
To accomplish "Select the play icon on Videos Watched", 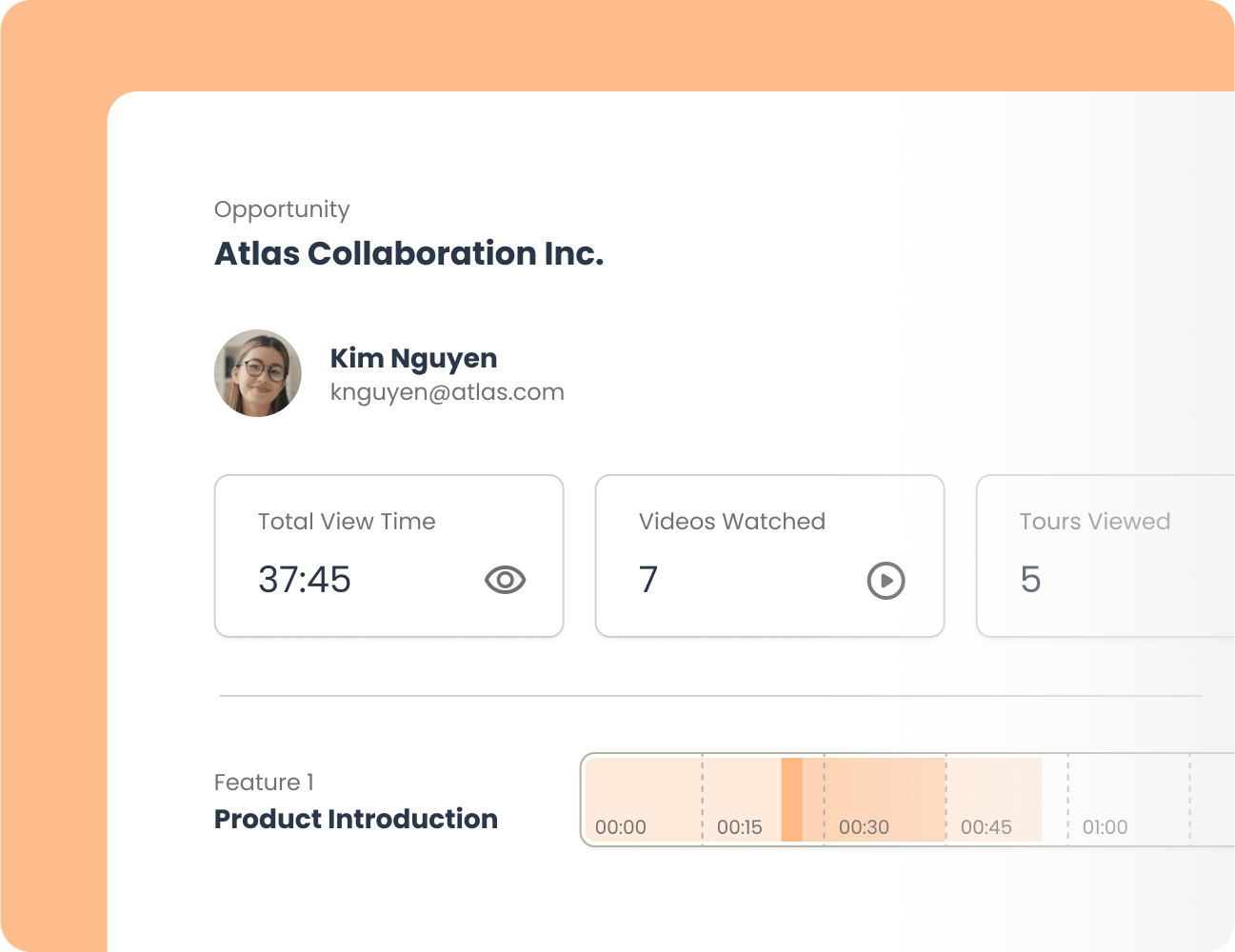I will 885,580.
